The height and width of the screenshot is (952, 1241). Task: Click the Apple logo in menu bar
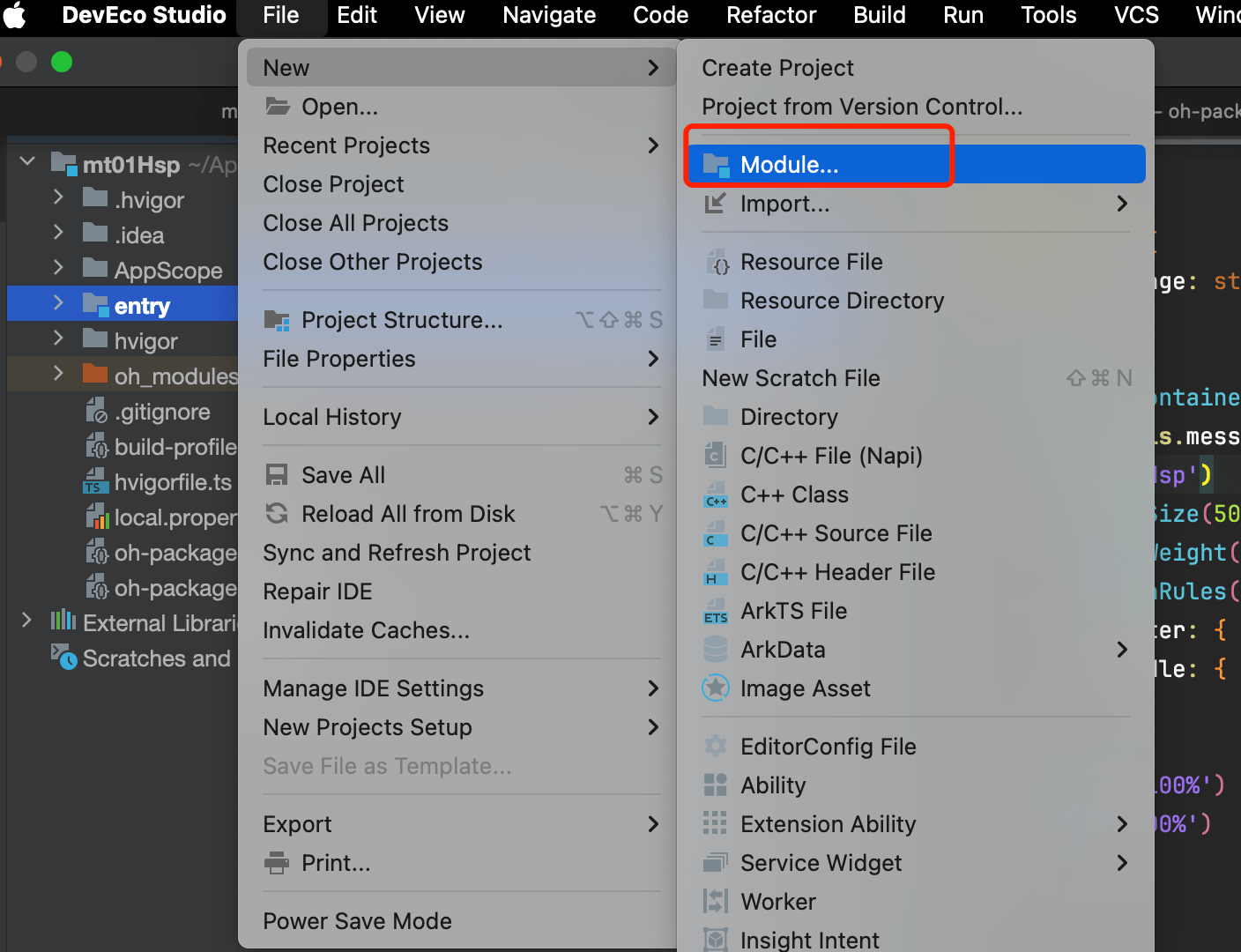click(14, 15)
